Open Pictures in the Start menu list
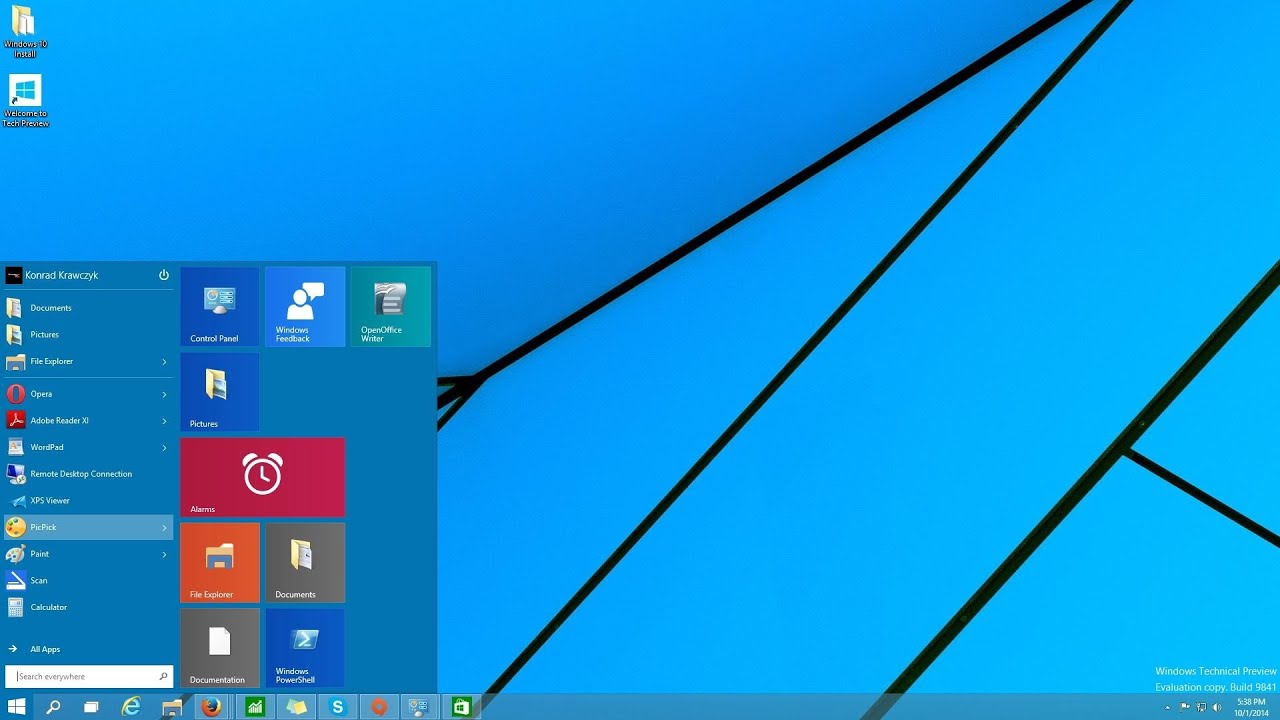This screenshot has height=720, width=1280. (x=88, y=335)
